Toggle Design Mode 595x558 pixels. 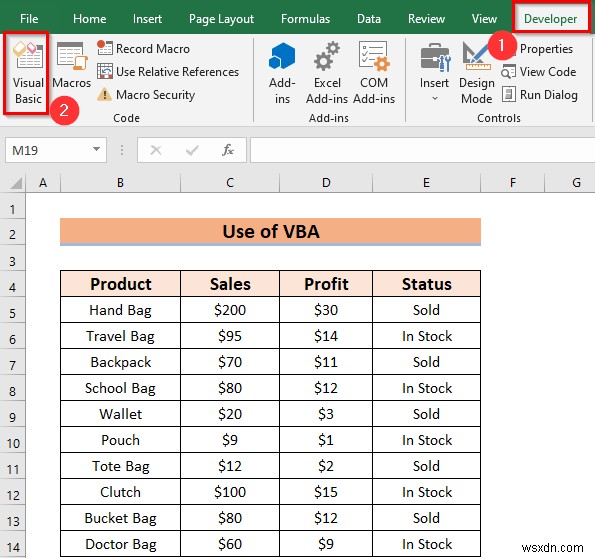pos(477,73)
